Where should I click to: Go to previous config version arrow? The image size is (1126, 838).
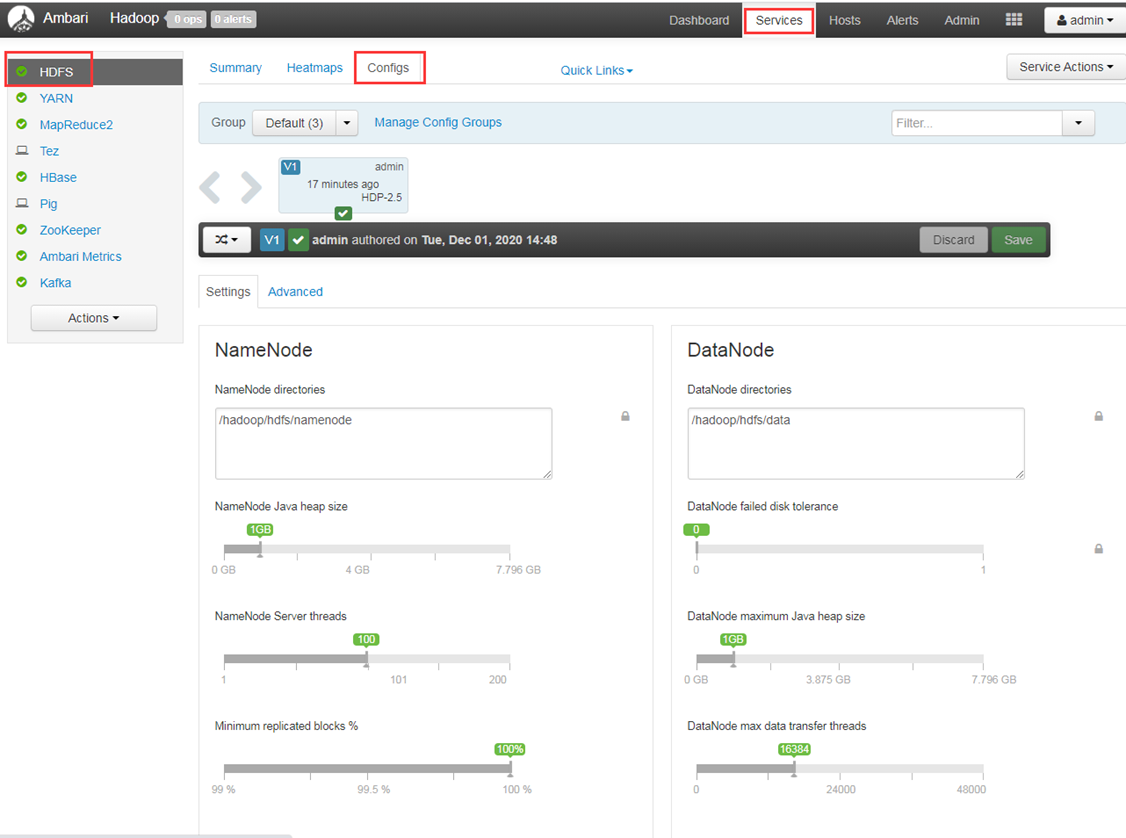pyautogui.click(x=210, y=187)
